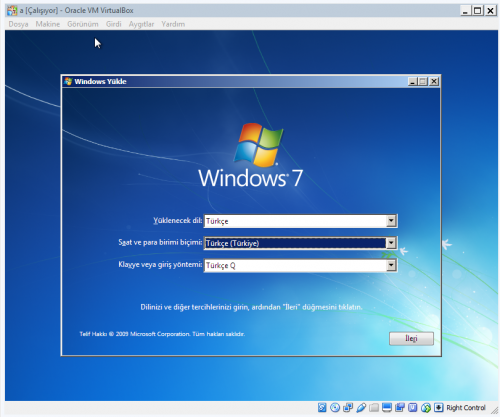Expand the Saat ve para birimi dropdown arrow
This screenshot has height=417, width=500.
coord(391,243)
